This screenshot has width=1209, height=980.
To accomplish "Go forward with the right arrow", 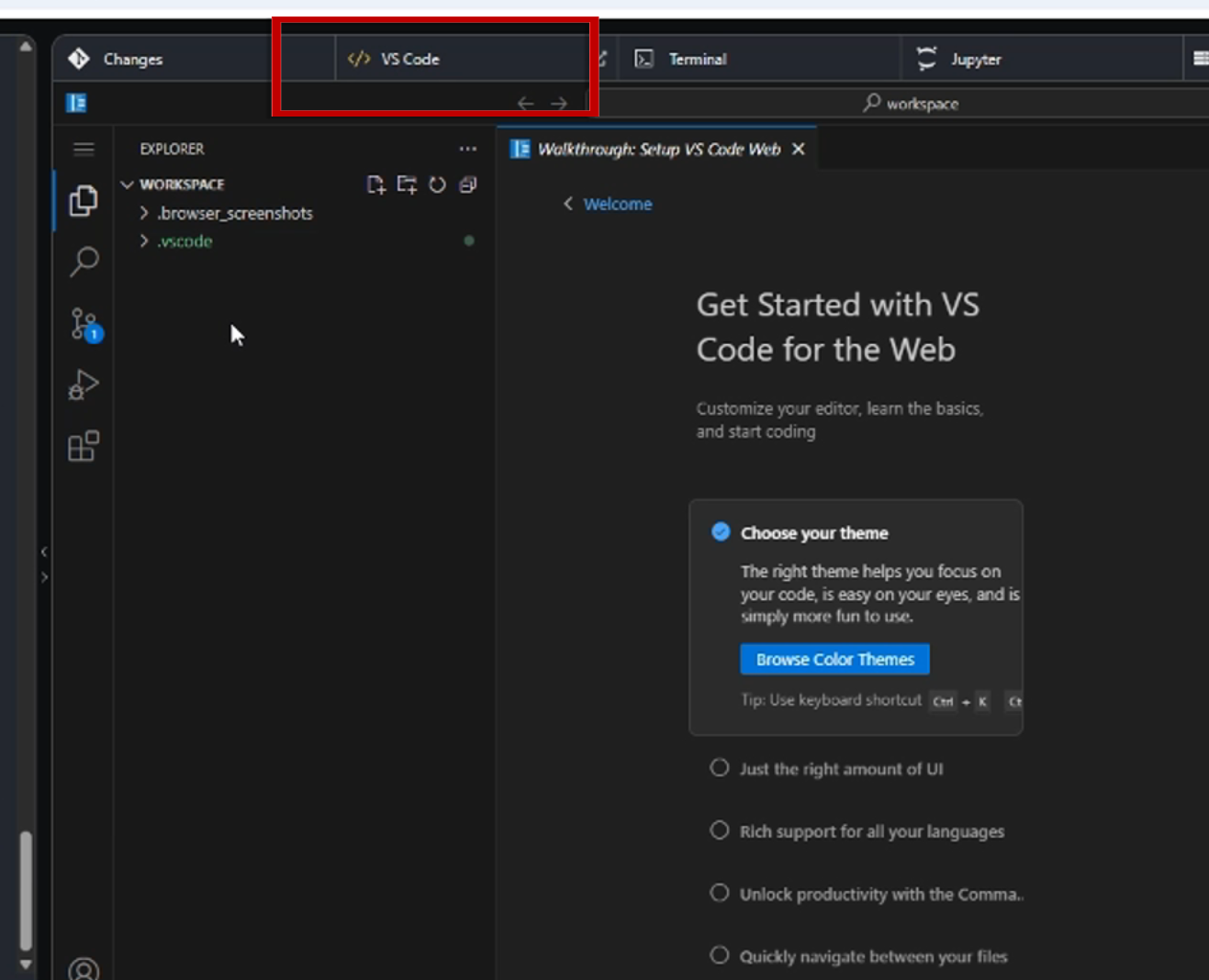I will point(558,104).
